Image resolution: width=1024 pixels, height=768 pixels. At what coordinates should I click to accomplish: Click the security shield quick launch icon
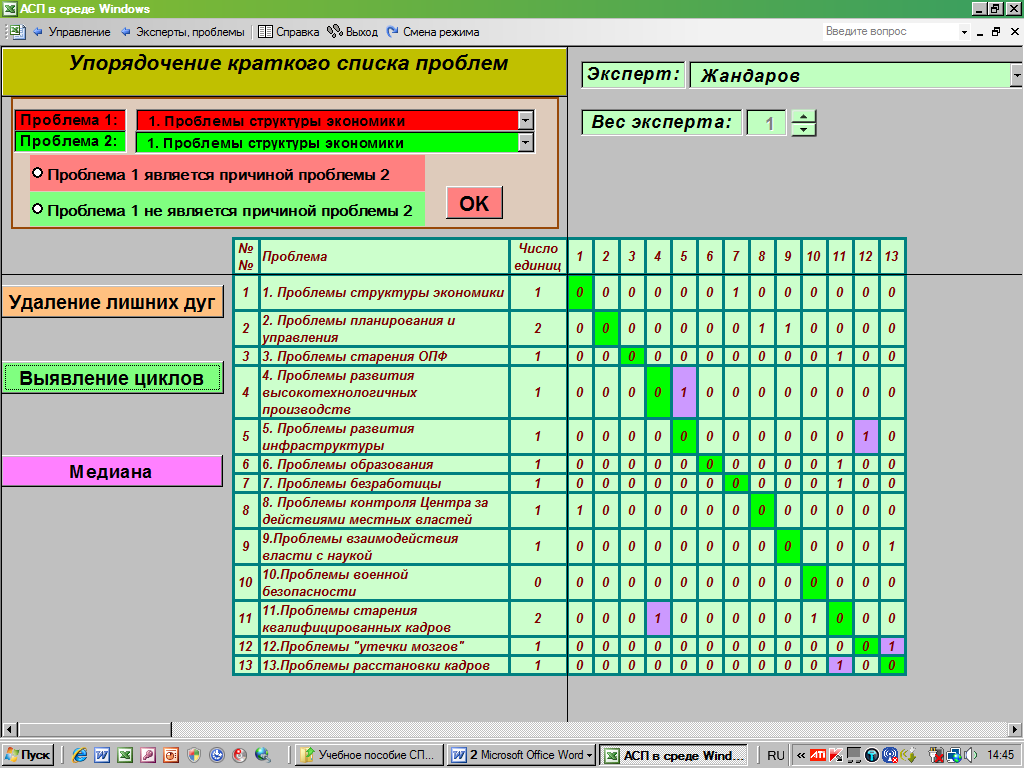194,756
